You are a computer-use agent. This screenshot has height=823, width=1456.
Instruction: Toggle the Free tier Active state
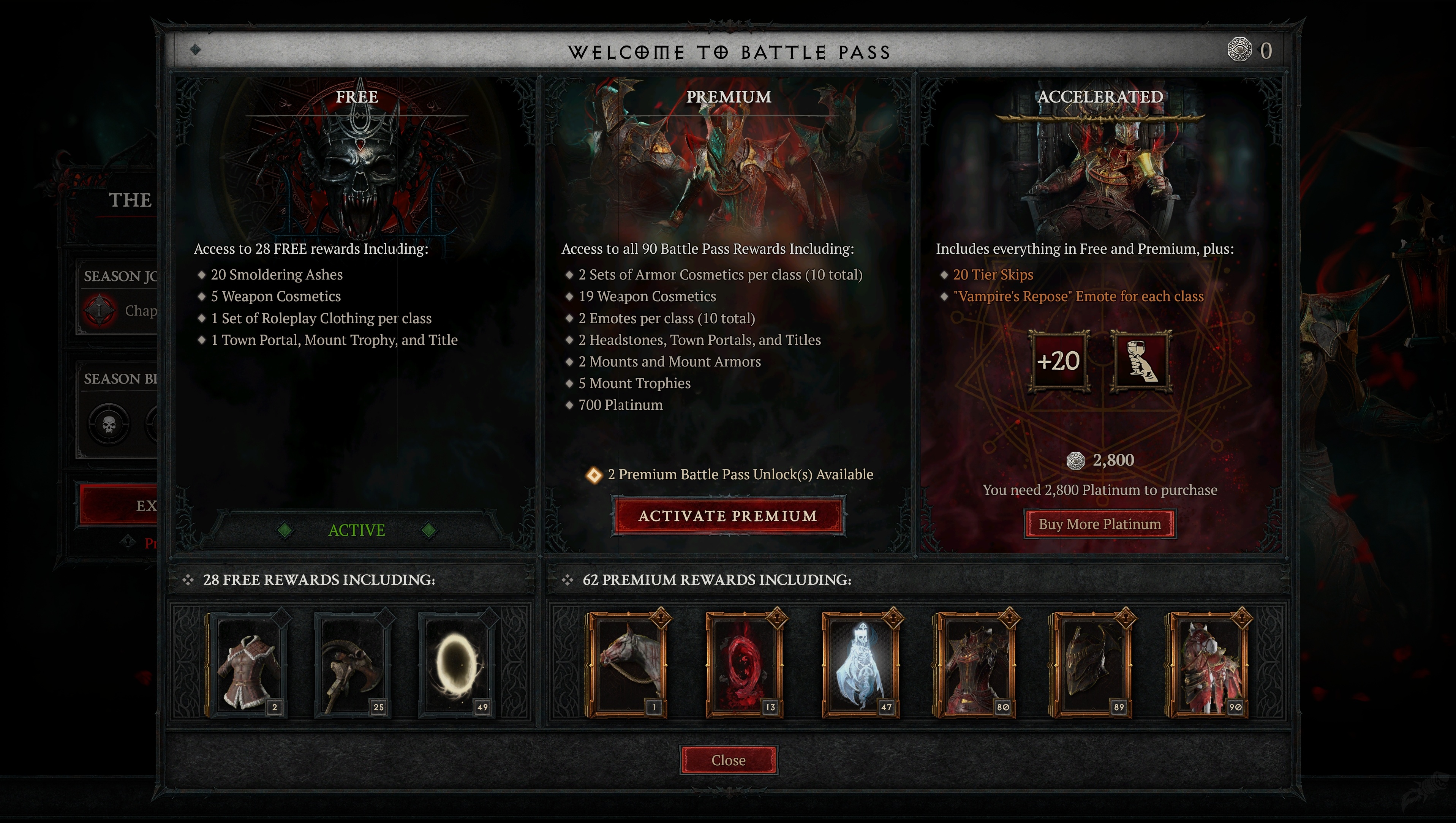pos(357,529)
